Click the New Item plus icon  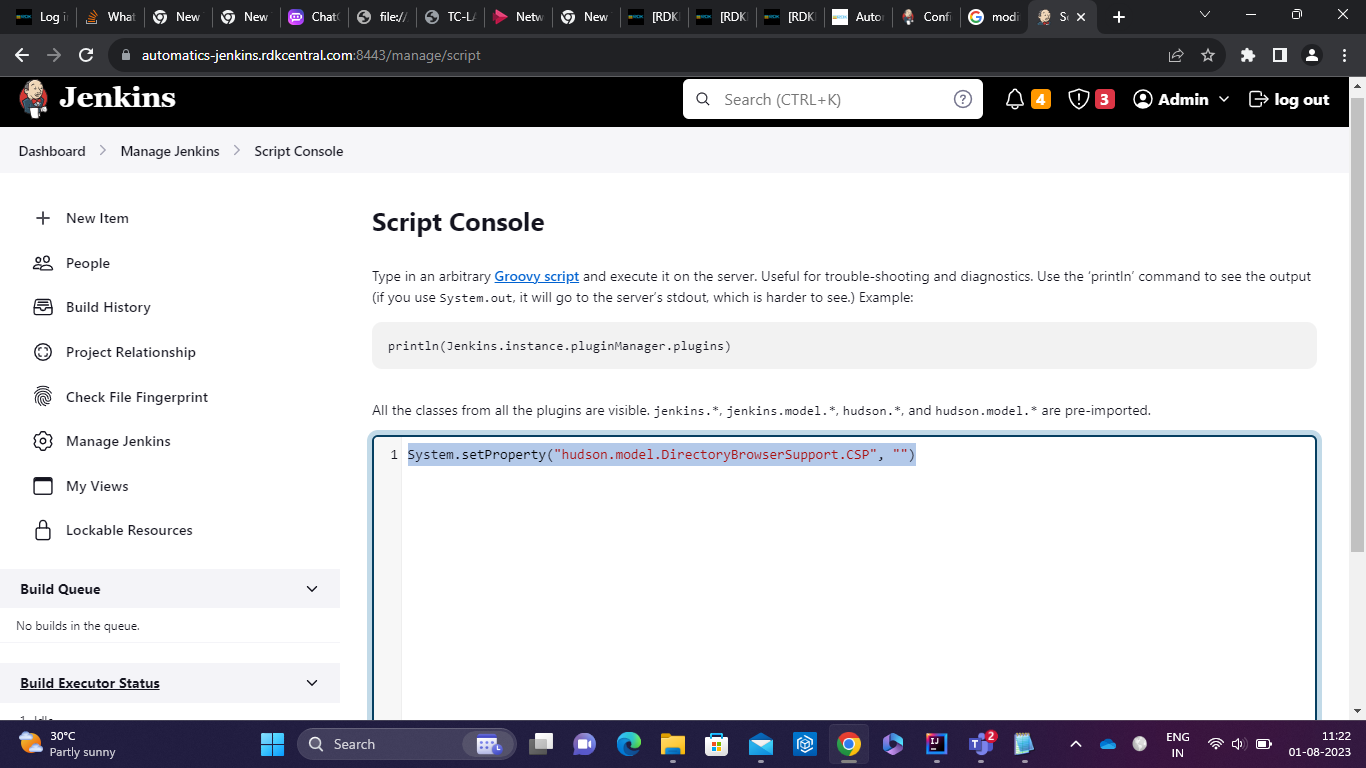pyautogui.click(x=43, y=218)
